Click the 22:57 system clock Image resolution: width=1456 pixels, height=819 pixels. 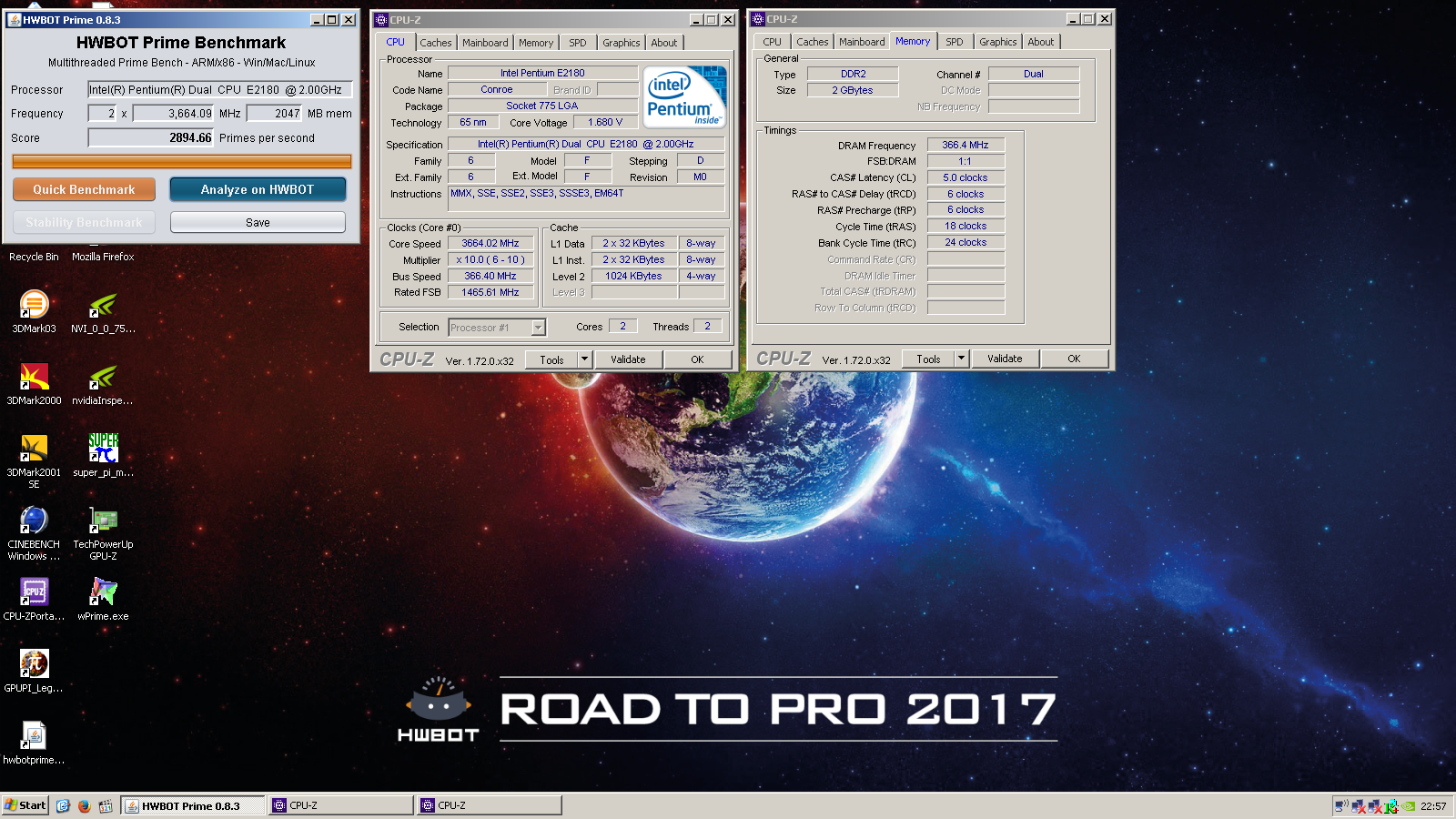click(x=1433, y=805)
